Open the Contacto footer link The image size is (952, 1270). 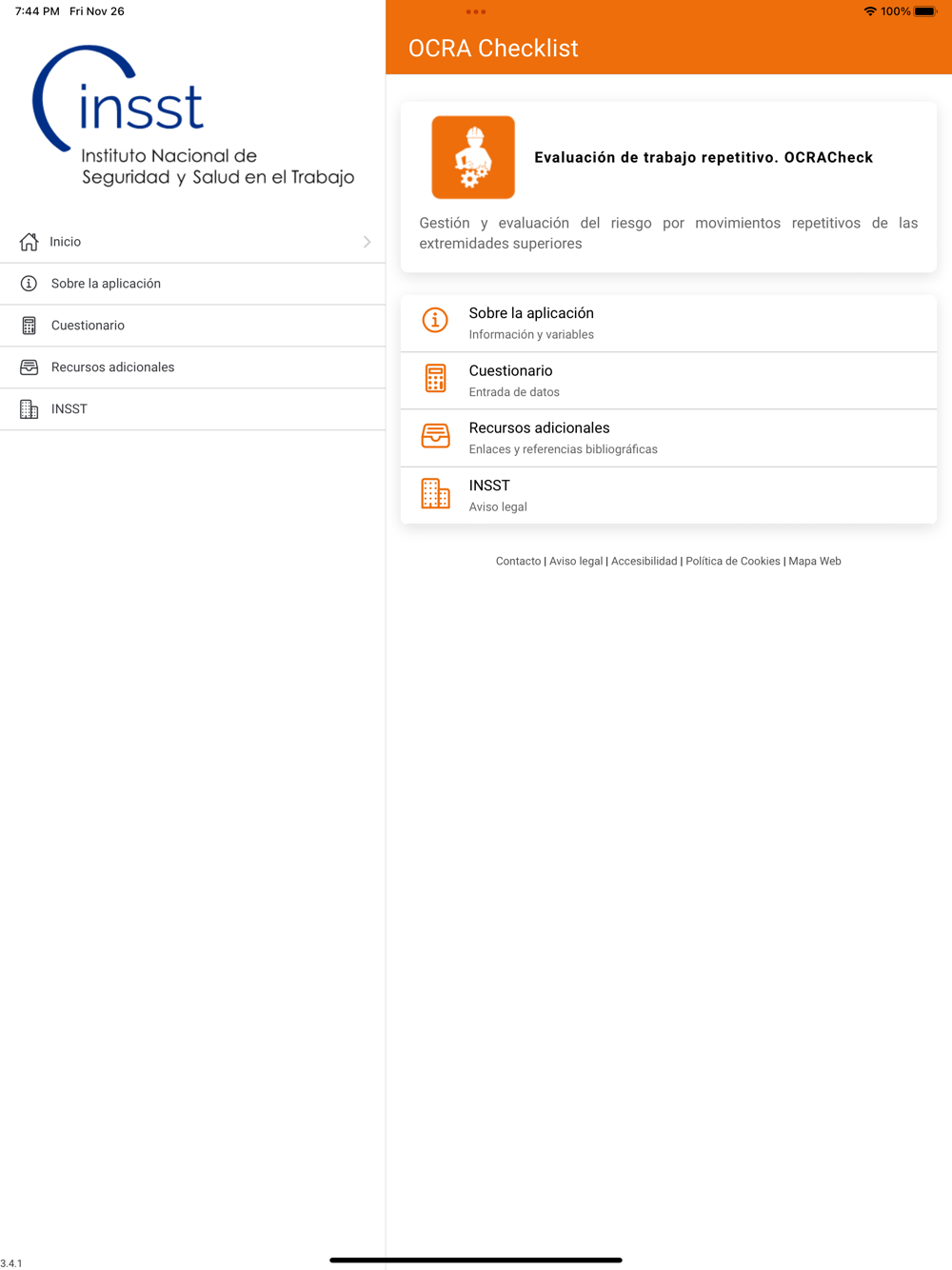(518, 562)
